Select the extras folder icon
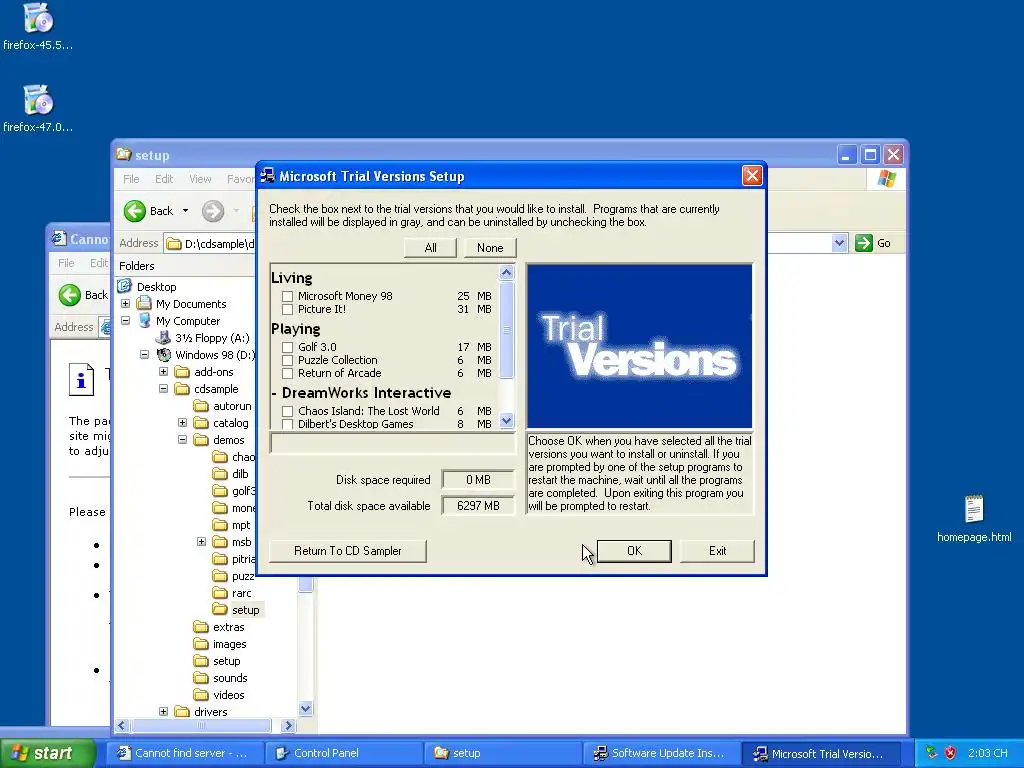The image size is (1024, 768). click(202, 626)
